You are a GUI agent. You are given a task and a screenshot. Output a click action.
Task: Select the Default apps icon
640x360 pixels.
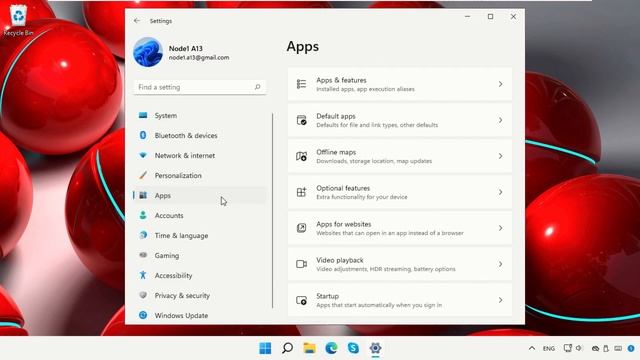point(301,120)
